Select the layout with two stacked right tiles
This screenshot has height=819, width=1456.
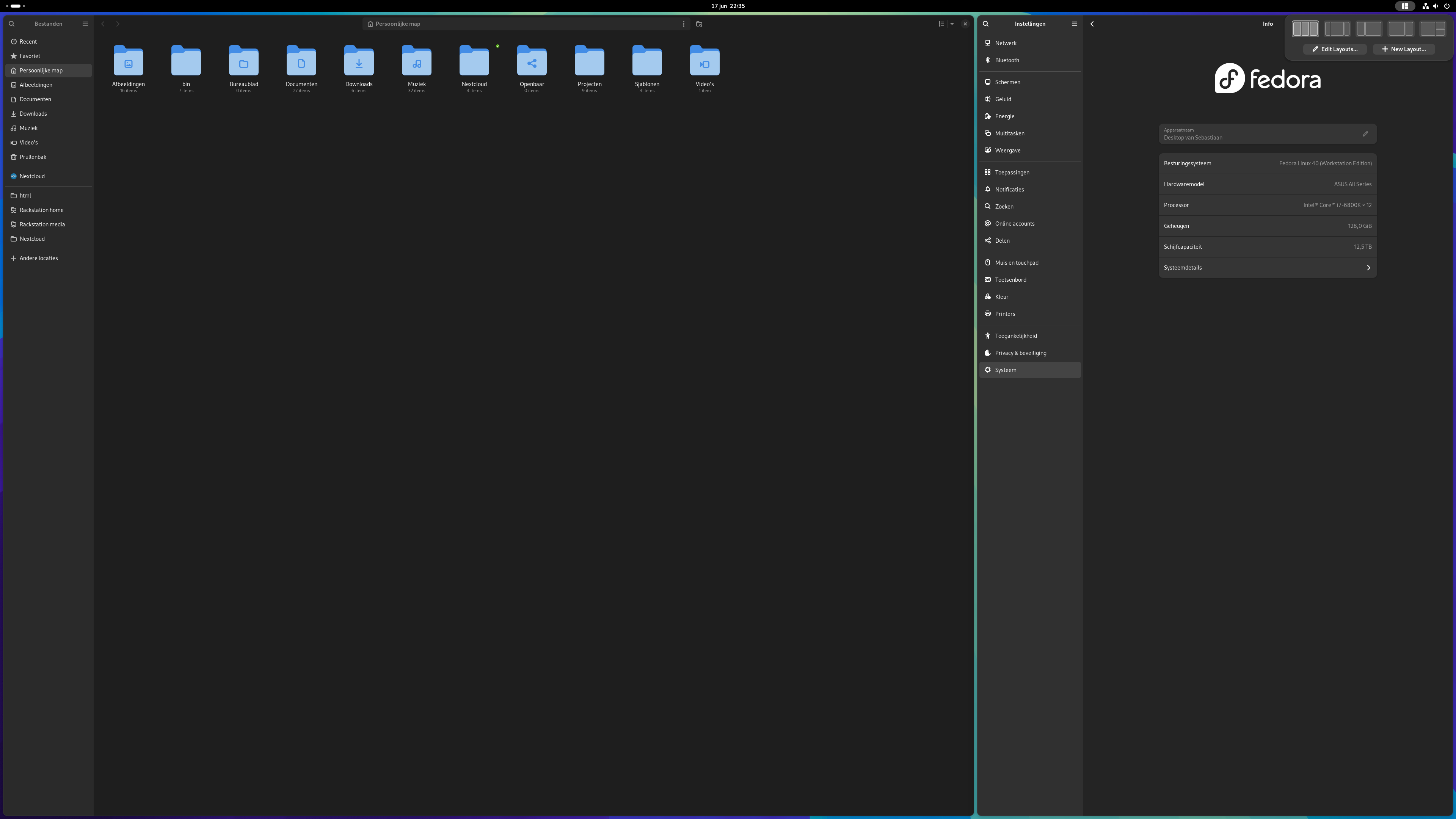tap(1432, 29)
